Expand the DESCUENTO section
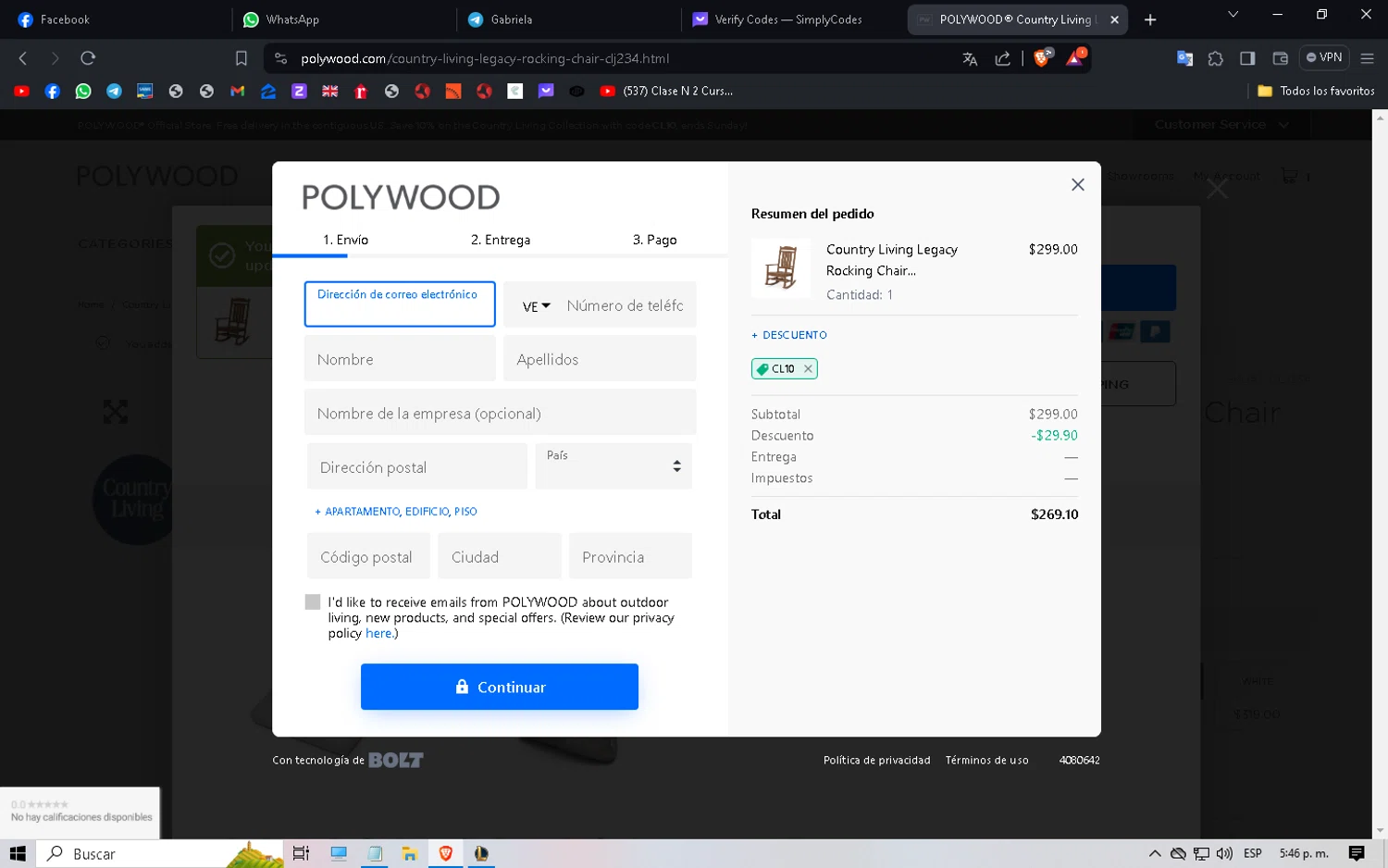1388x868 pixels. coord(789,335)
